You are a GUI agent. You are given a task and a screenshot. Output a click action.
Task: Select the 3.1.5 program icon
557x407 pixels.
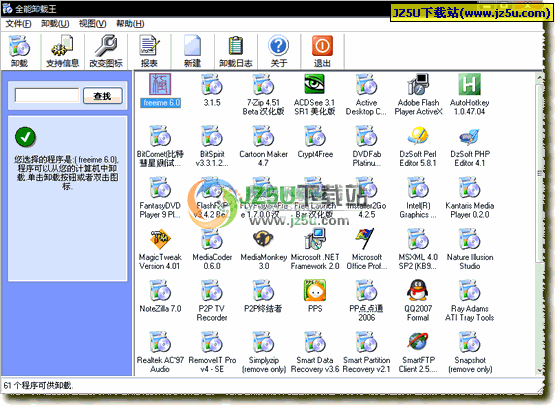[212, 84]
